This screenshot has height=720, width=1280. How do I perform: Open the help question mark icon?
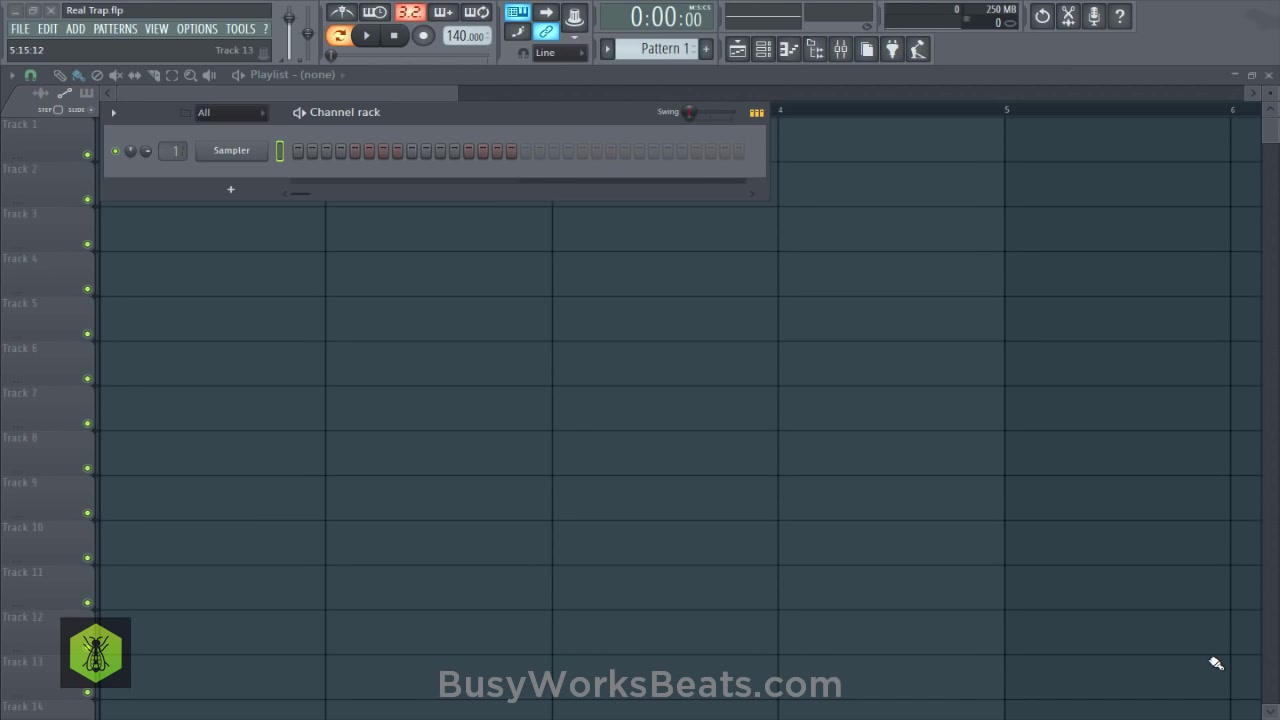[x=1120, y=16]
